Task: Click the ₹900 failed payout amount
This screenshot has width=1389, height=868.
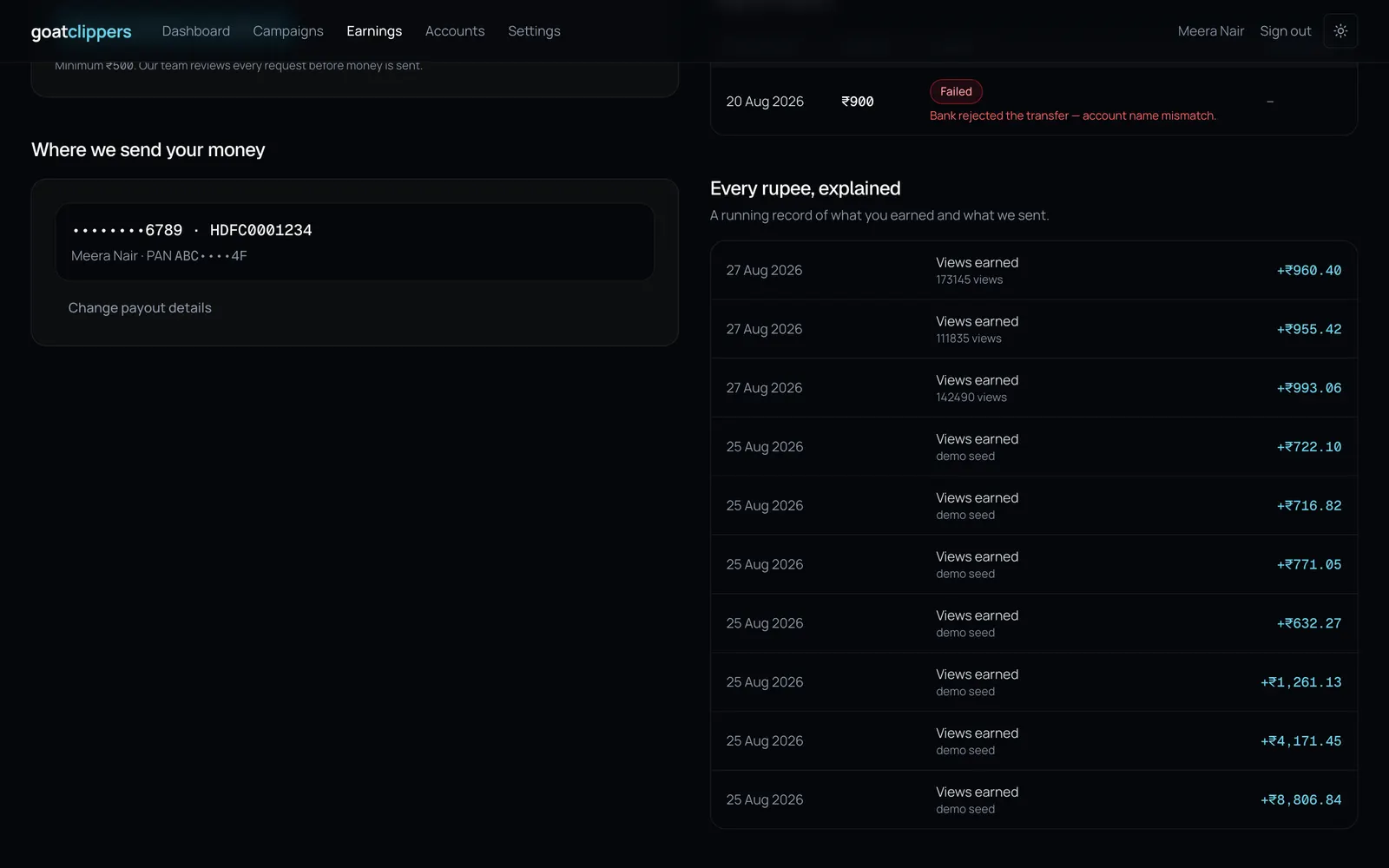Action: tap(858, 102)
